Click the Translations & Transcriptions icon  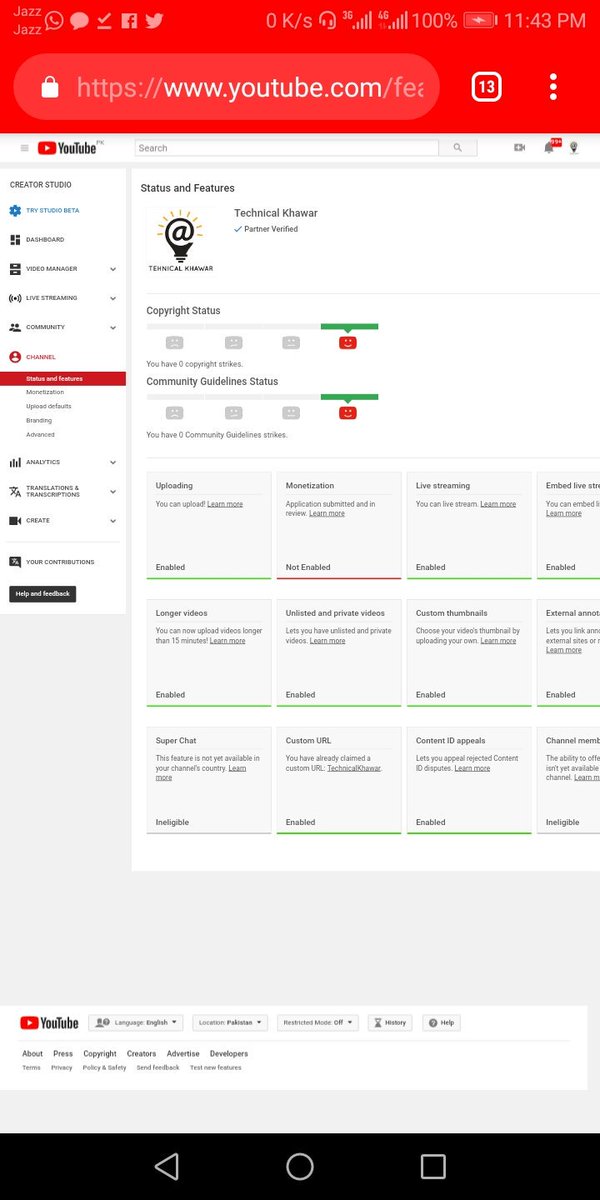[15, 491]
